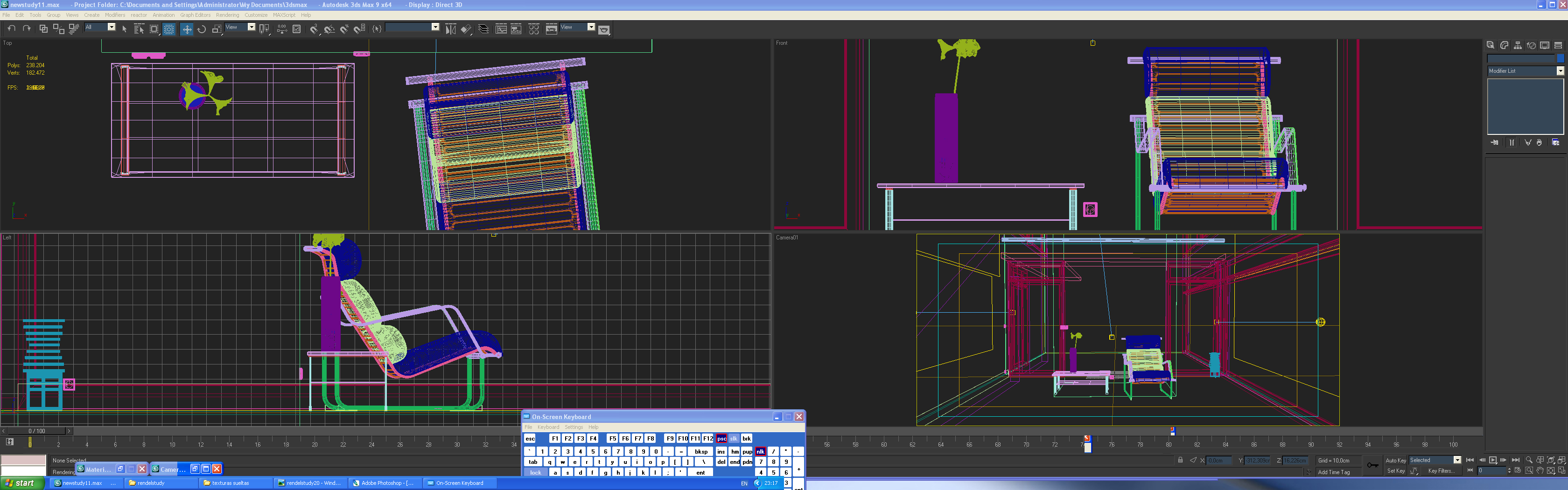
Task: Click the Undo arrow in the main toolbar
Action: point(12,28)
